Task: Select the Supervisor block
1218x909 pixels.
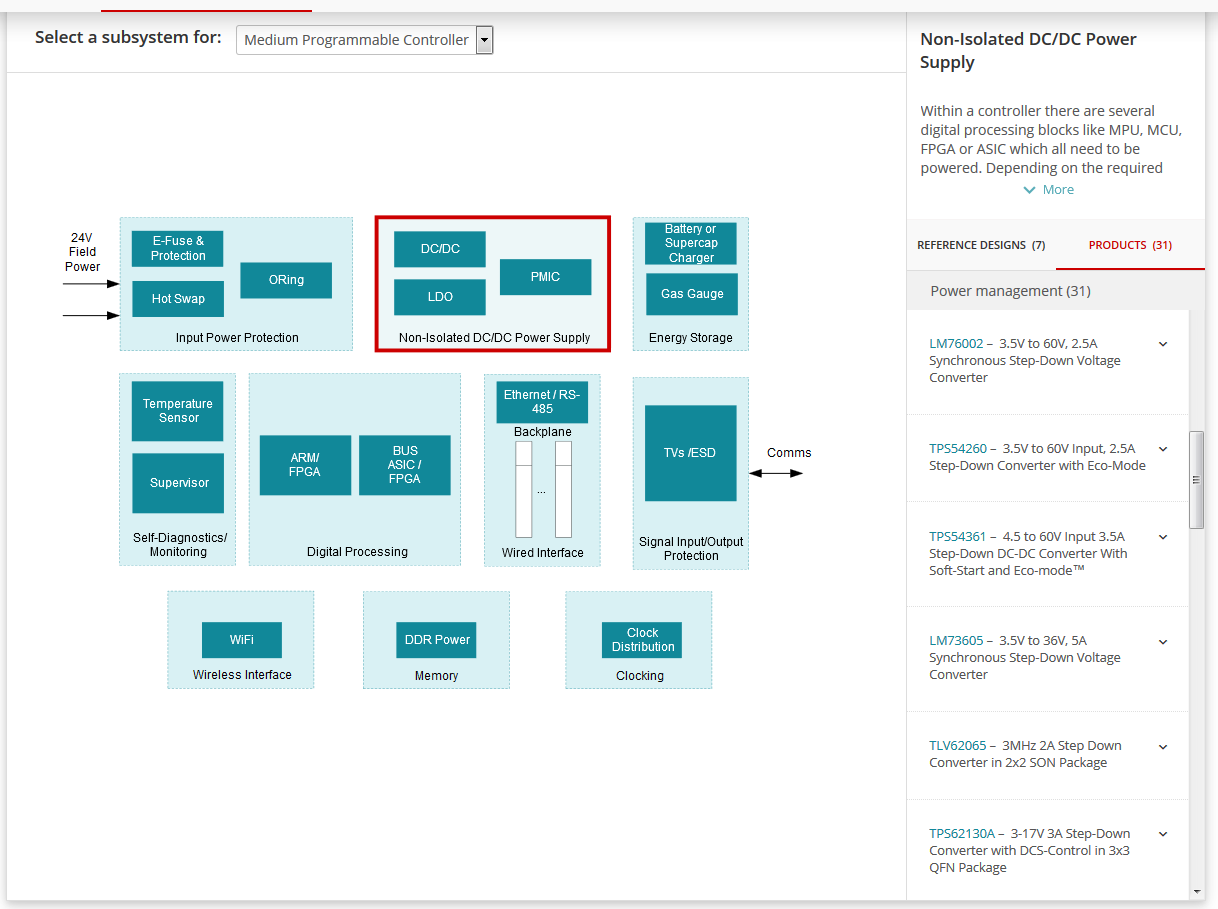Action: click(178, 483)
